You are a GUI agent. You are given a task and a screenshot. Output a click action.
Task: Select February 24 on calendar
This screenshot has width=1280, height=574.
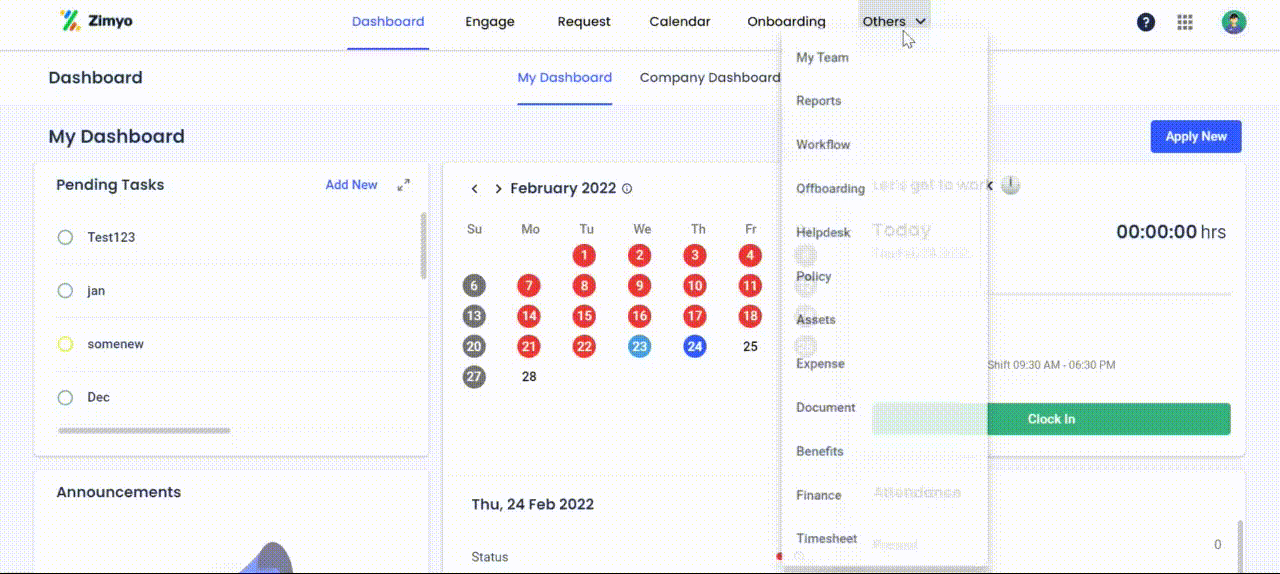click(695, 347)
